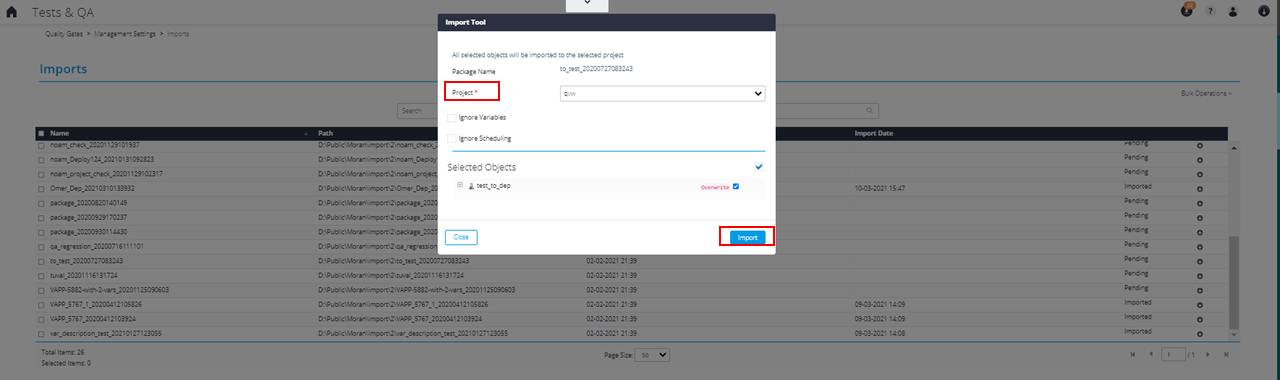Toggle header select-all checkbox in Imports table
Screen dimensions: 1280x380
coord(41,133)
